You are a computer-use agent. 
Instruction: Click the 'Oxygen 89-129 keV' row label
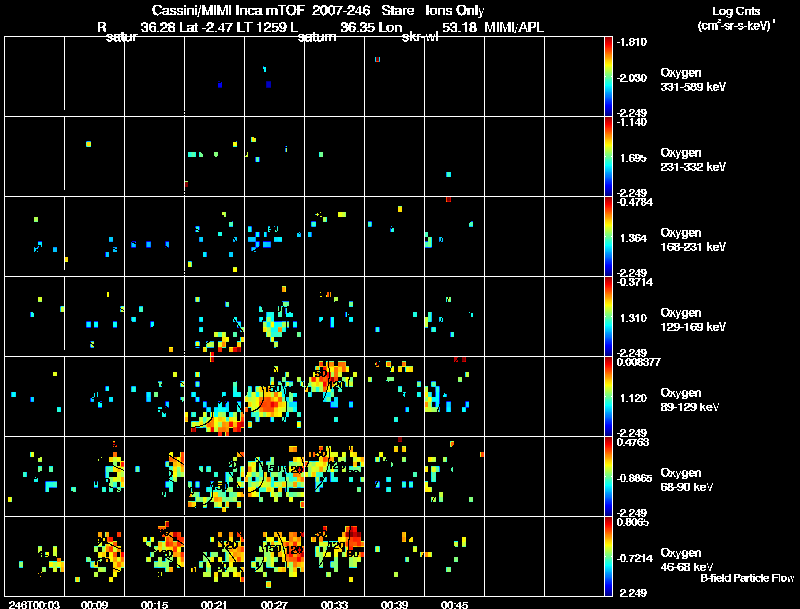[x=690, y=400]
